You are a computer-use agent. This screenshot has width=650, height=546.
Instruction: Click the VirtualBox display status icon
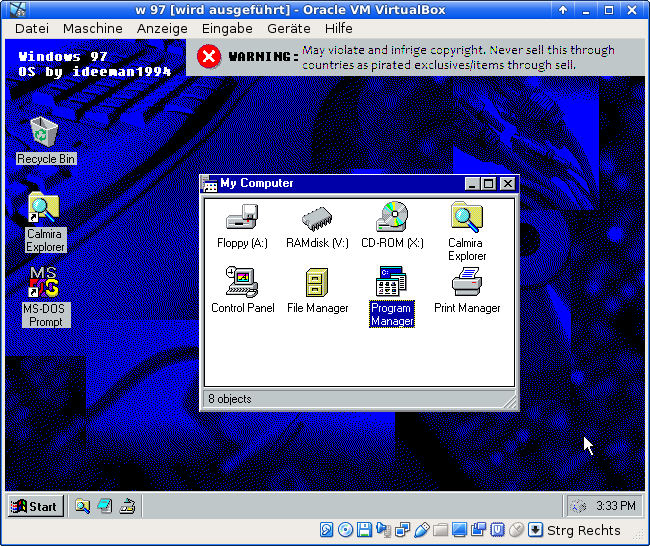pos(459,530)
